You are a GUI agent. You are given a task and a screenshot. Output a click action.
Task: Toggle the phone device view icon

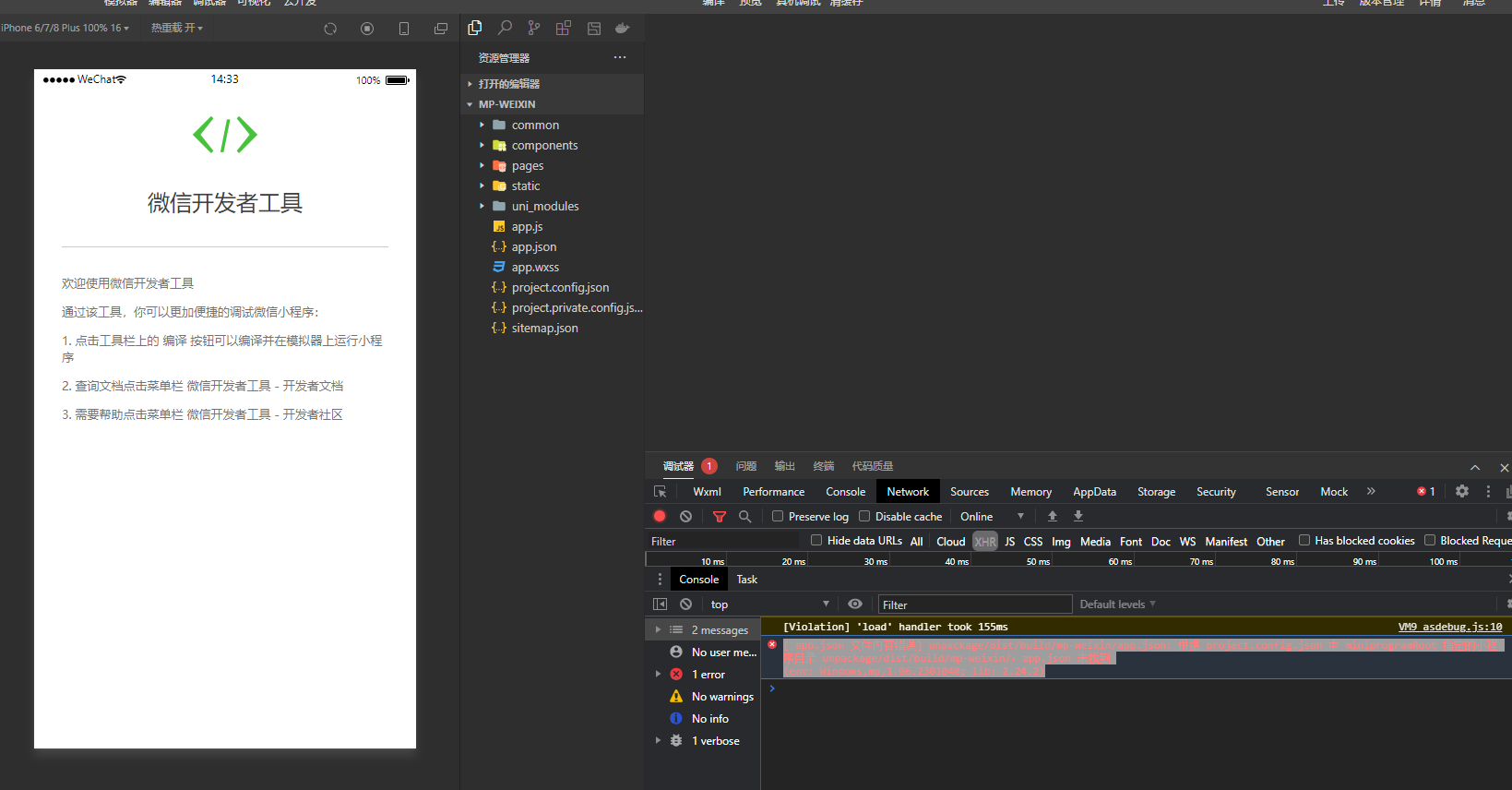[404, 29]
